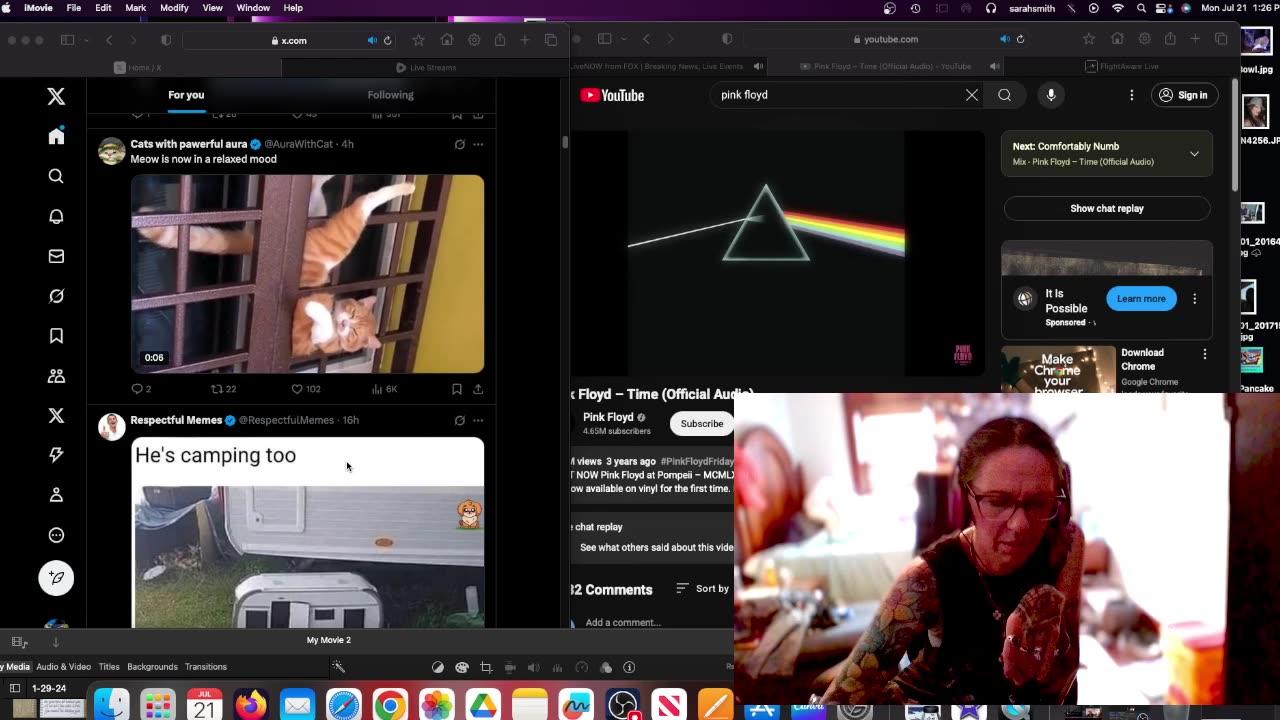This screenshot has width=1280, height=720.
Task: Open options for It Is Possible ad
Action: pos(1194,299)
